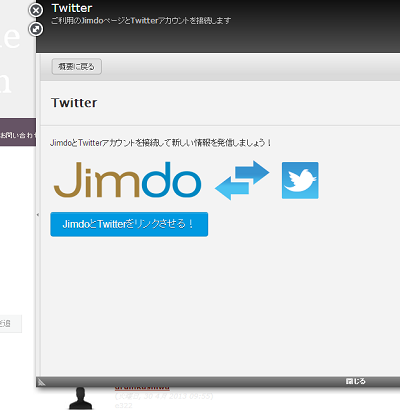Click the user avatar silhouette behind dialog
This screenshot has height=410, width=400.
(80, 398)
